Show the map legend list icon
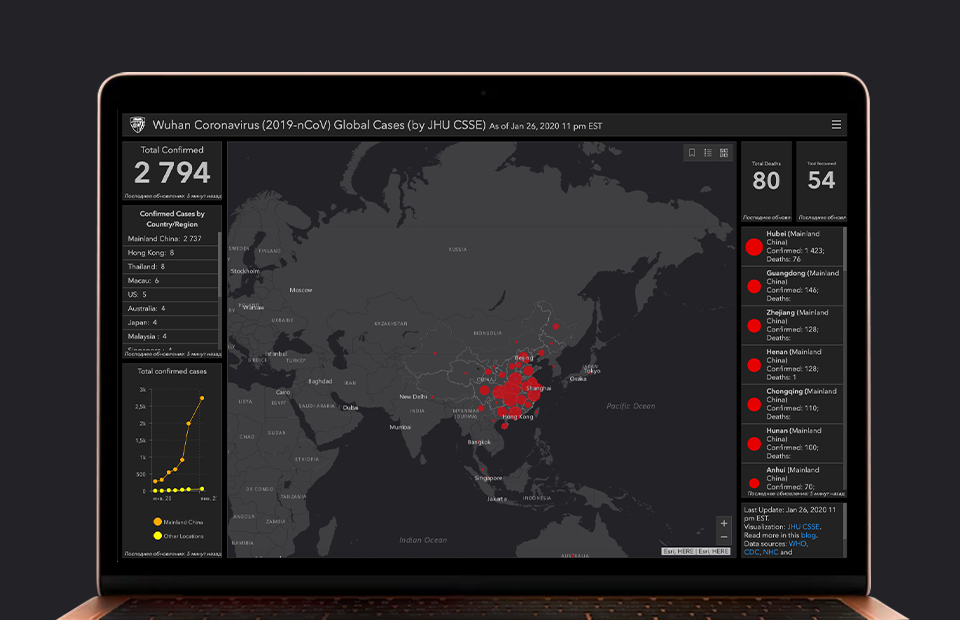Viewport: 960px width, 620px height. [708, 153]
